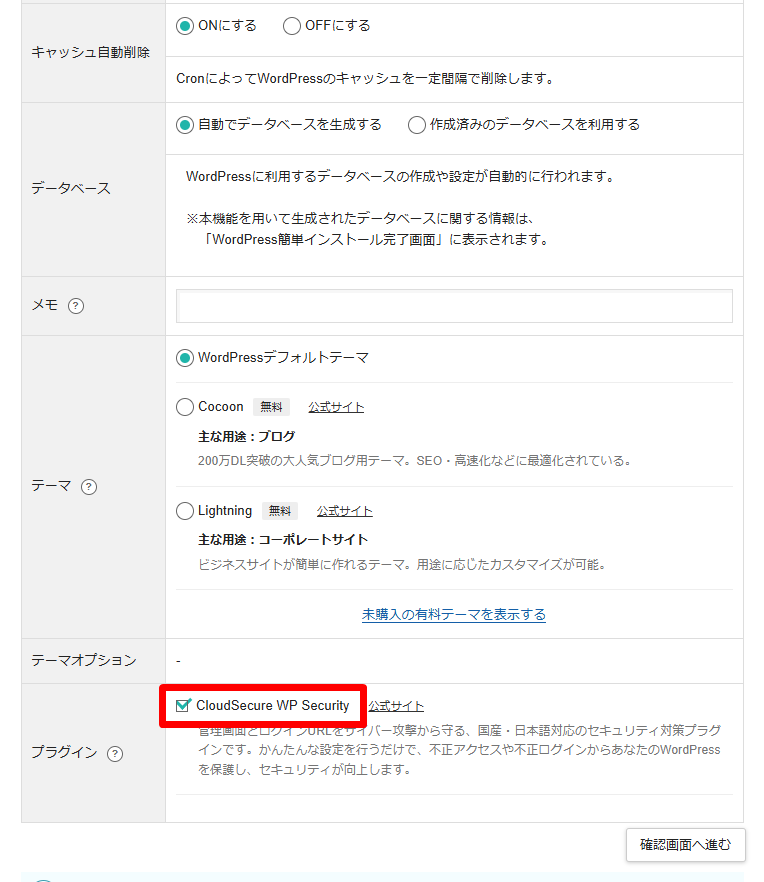The width and height of the screenshot is (764, 882).
Task: Click the help icon beside テーマ
Action: coord(89,487)
